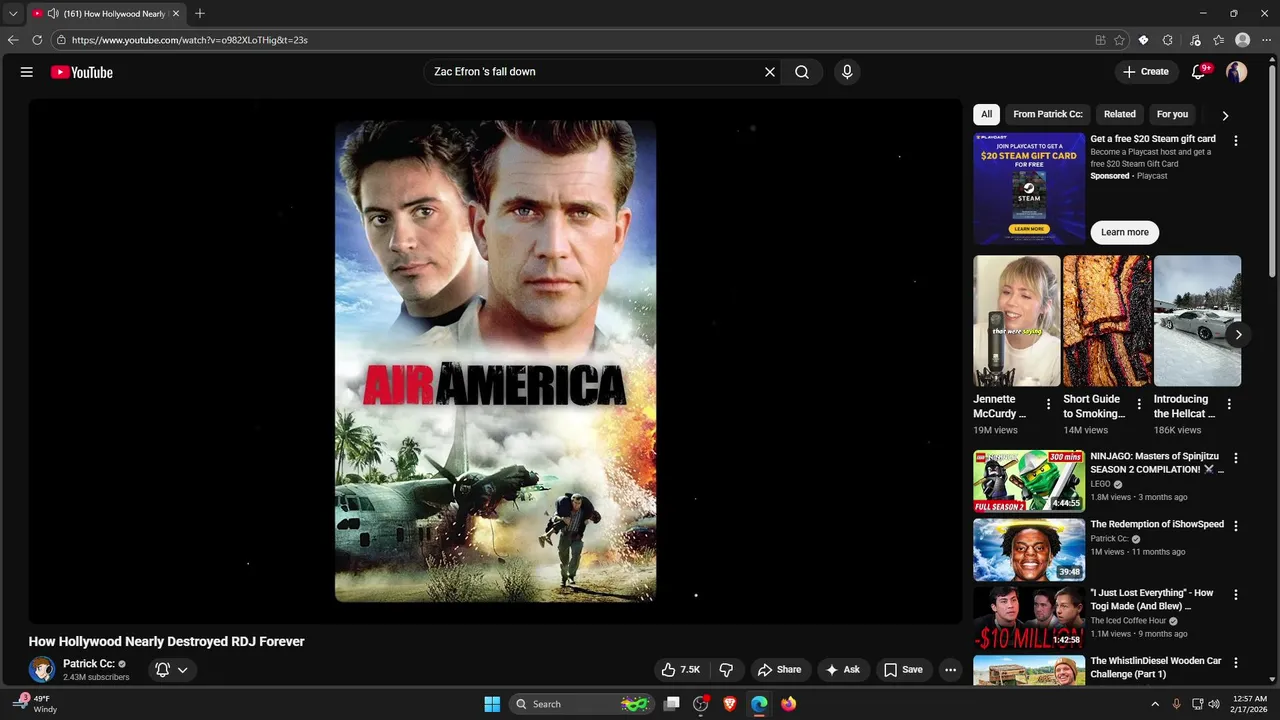
Task: Open Brave browser from taskbar
Action: (730, 704)
